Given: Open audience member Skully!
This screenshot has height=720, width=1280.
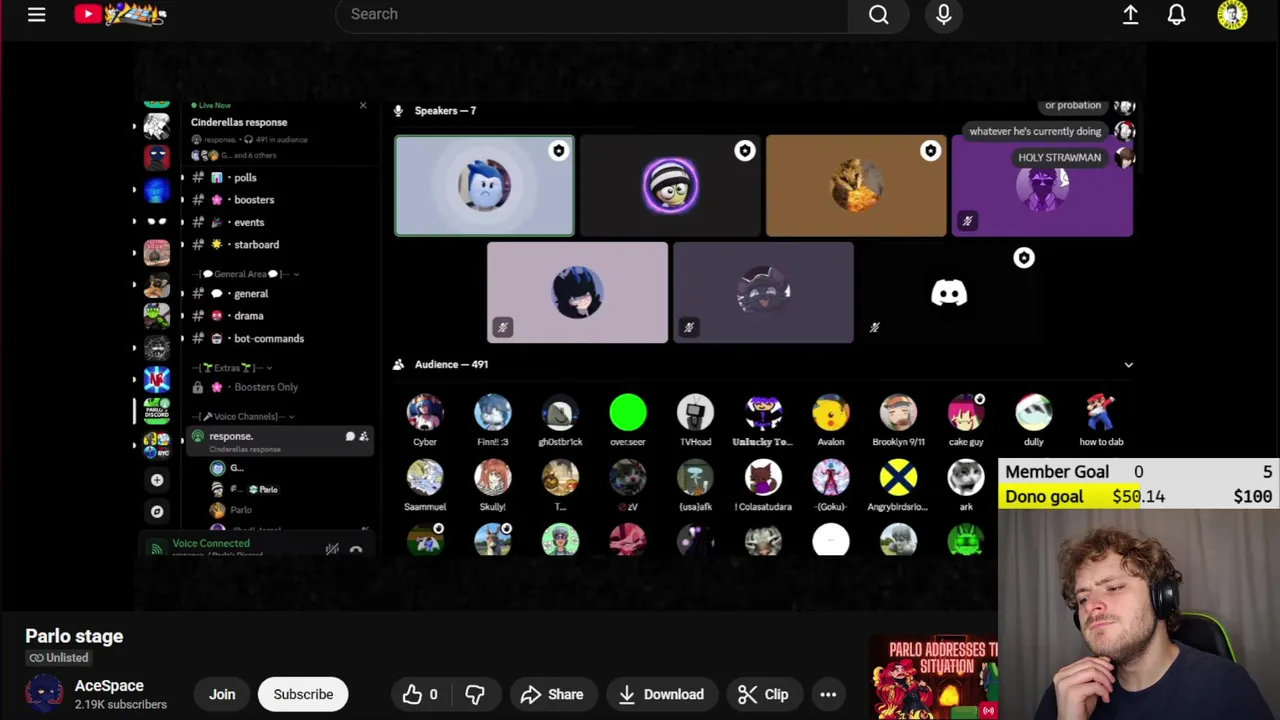Looking at the screenshot, I should 493,485.
